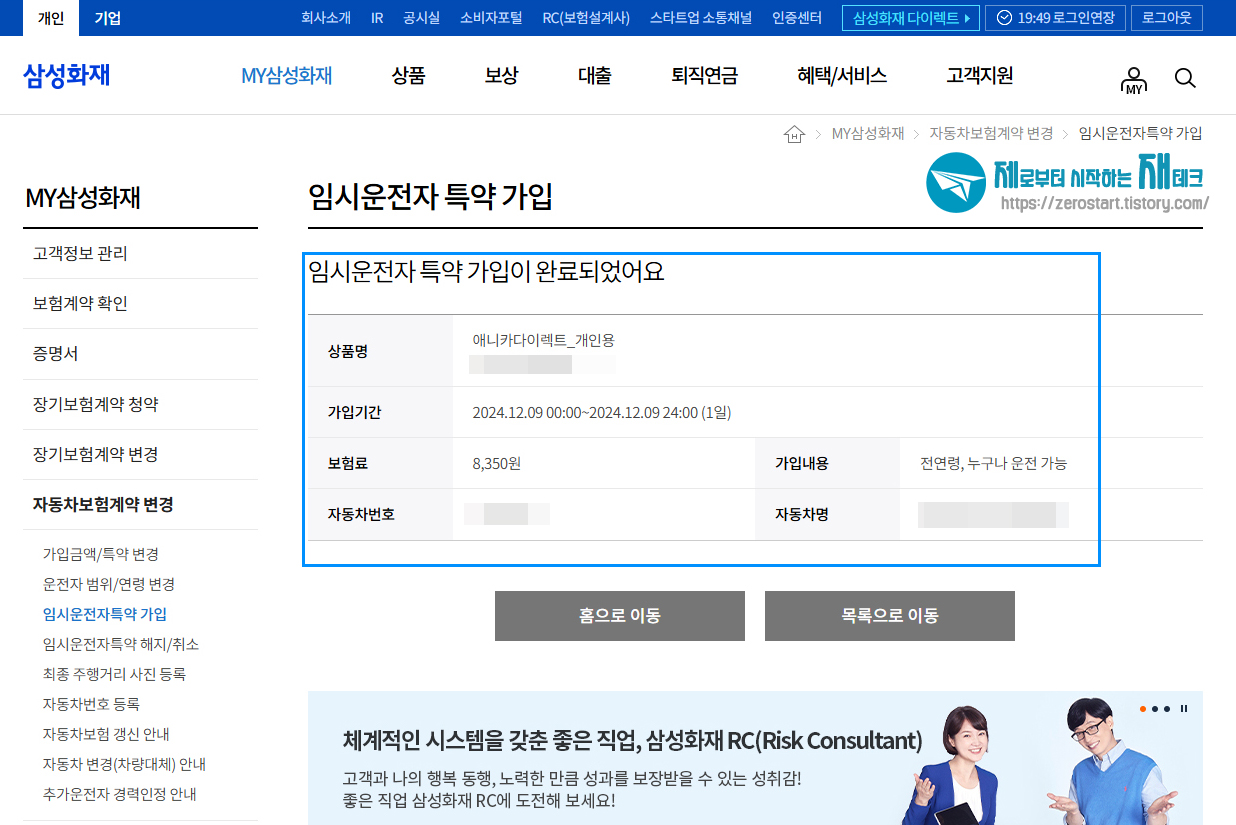
Task: Open the IR link
Action: click(x=377, y=18)
